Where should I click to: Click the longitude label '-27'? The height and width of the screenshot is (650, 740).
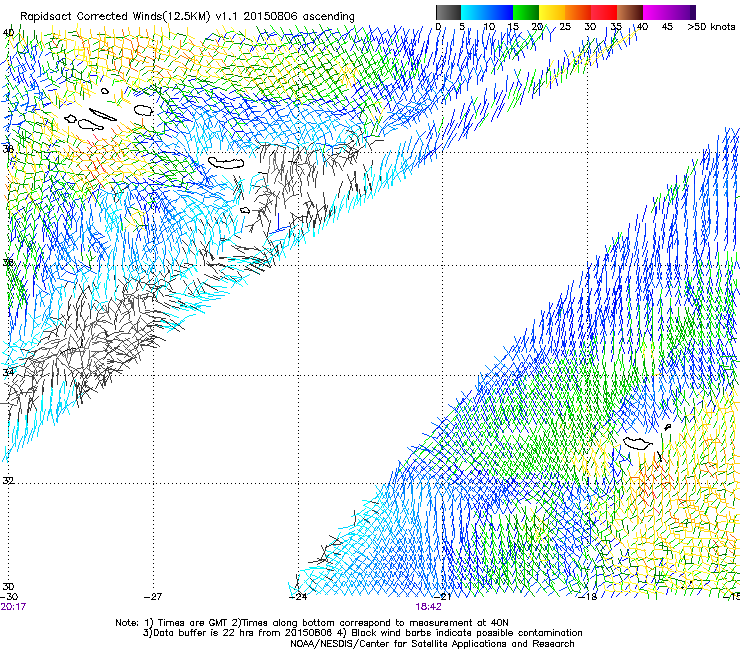[153, 597]
